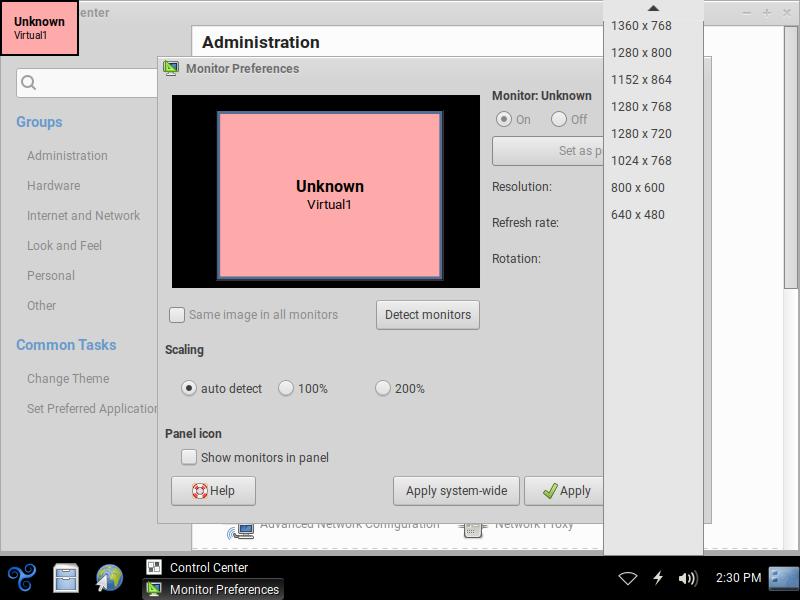This screenshot has width=800, height=600.
Task: Click the search magnifier icon
Action: pos(29,82)
